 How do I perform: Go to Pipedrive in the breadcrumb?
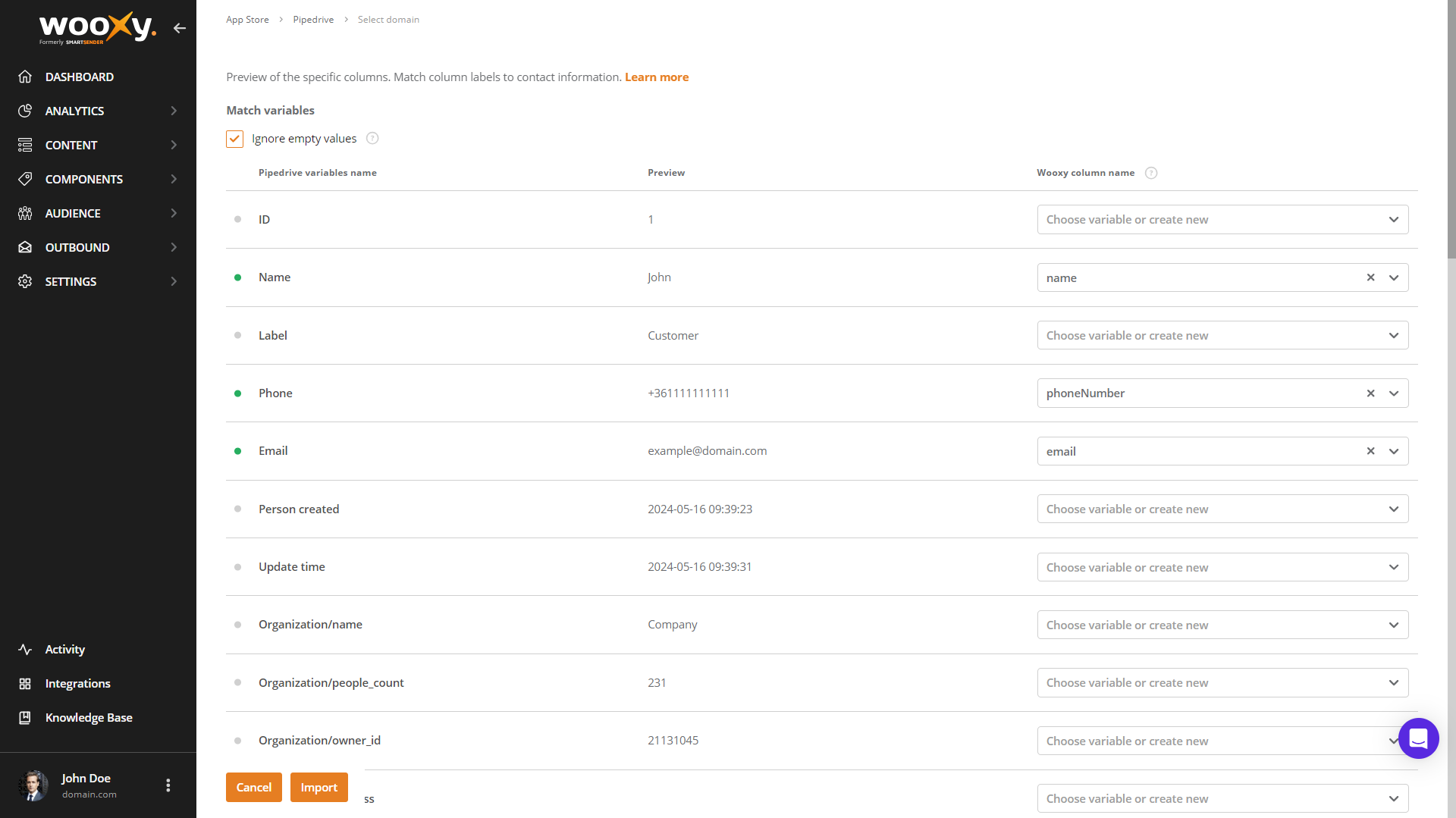313,20
